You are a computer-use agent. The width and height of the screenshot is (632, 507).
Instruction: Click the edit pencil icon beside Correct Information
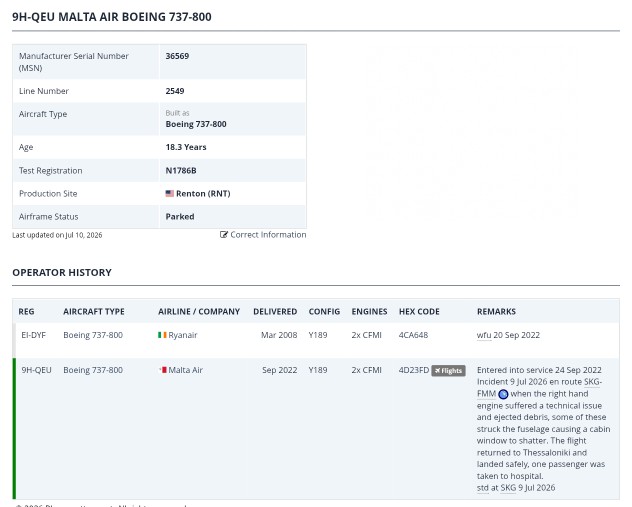224,235
